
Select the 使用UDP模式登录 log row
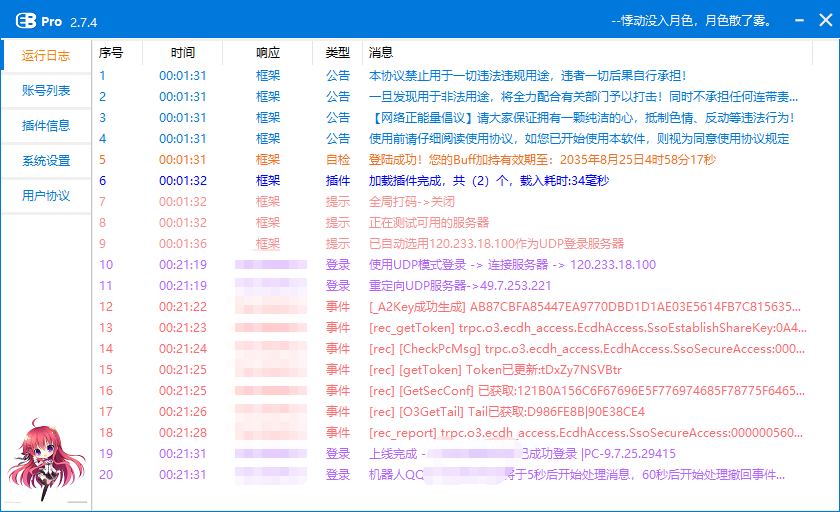coord(512,265)
